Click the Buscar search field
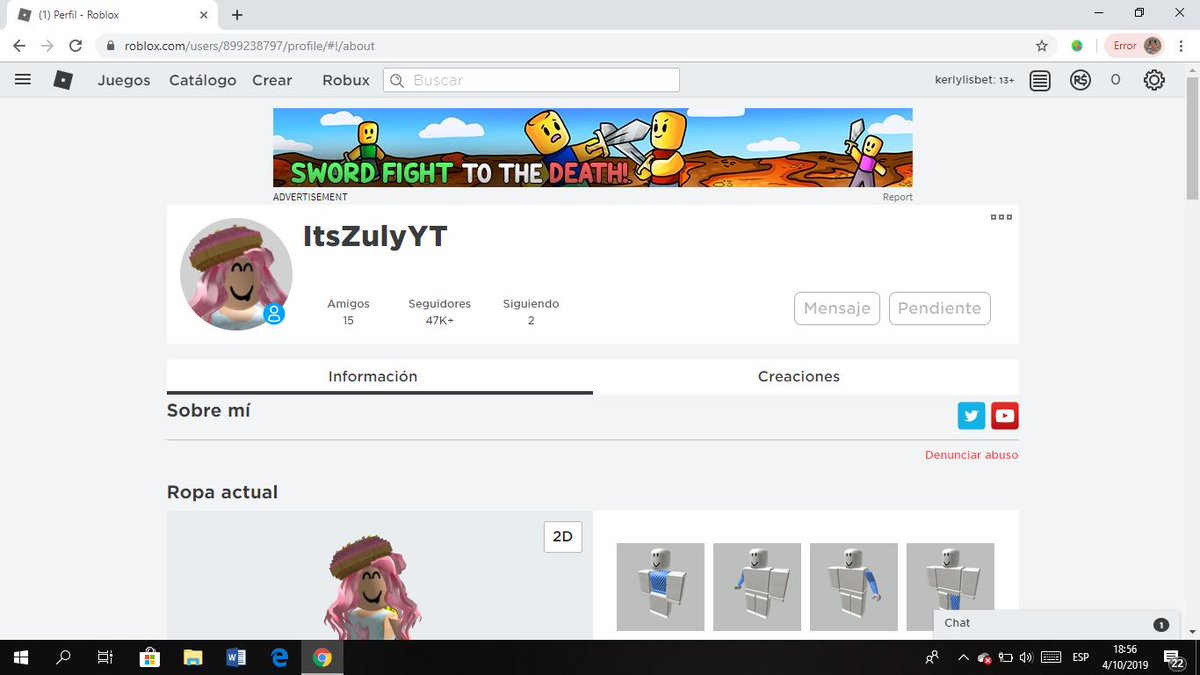Screen dimensions: 1200x675 tap(531, 80)
